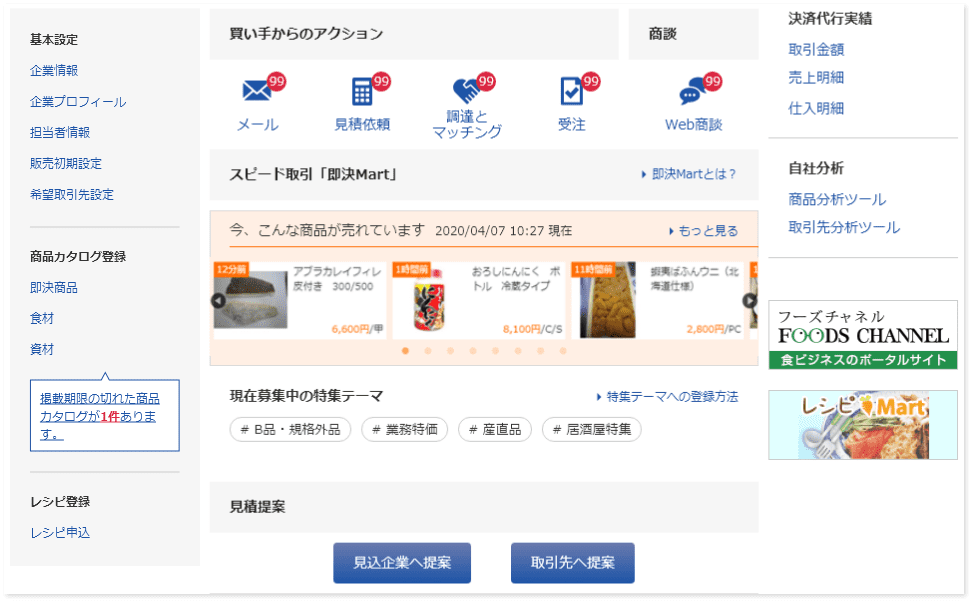Select the #B品・規格外品 theme tag
Screen dimensions: 972x602
(x=290, y=430)
